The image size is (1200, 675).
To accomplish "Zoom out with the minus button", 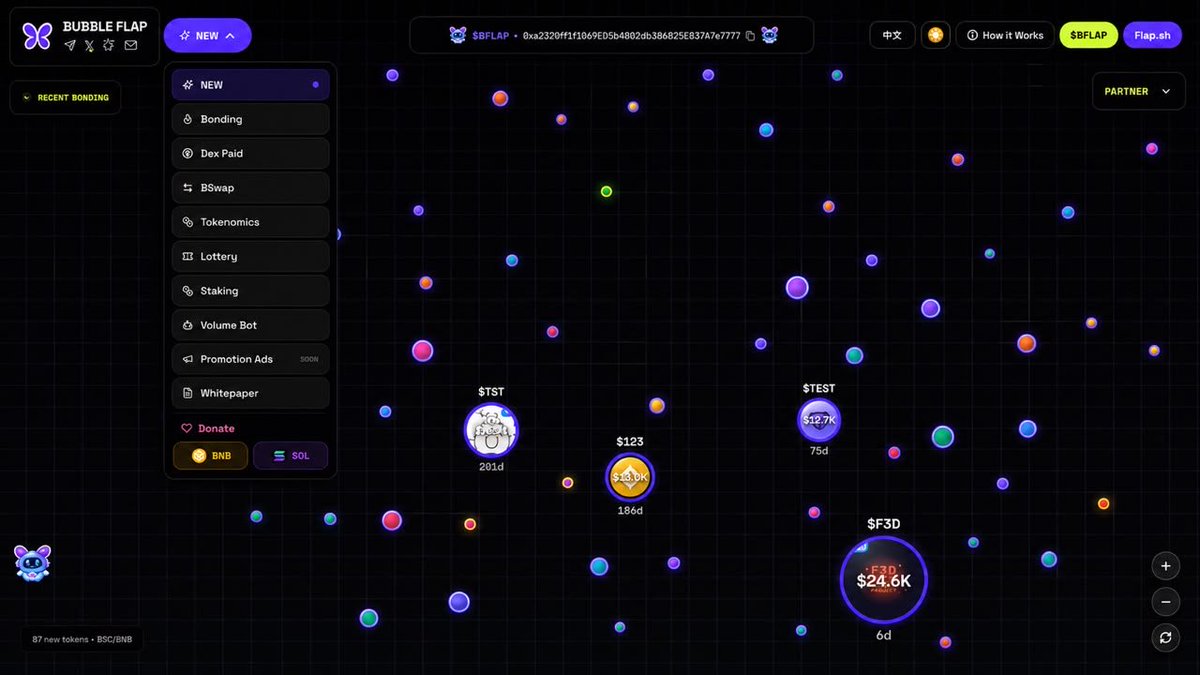I will pyautogui.click(x=1166, y=602).
